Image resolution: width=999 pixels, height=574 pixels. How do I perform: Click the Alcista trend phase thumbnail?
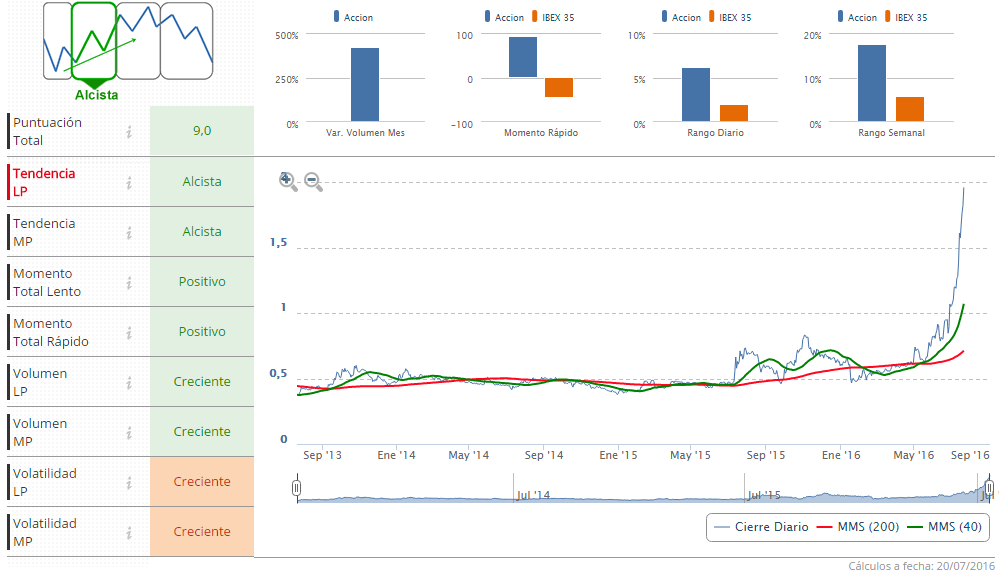[94, 41]
